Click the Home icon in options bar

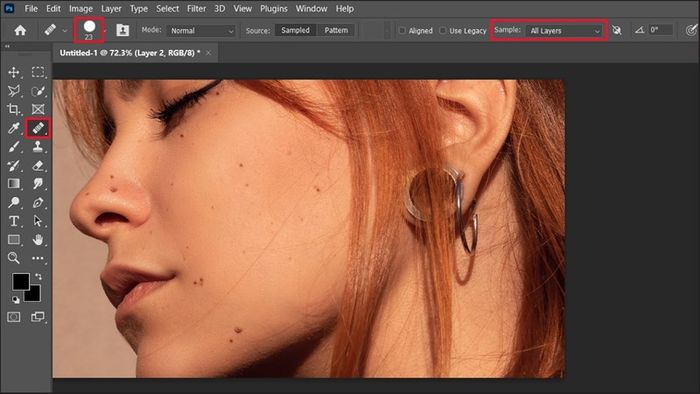click(x=20, y=30)
